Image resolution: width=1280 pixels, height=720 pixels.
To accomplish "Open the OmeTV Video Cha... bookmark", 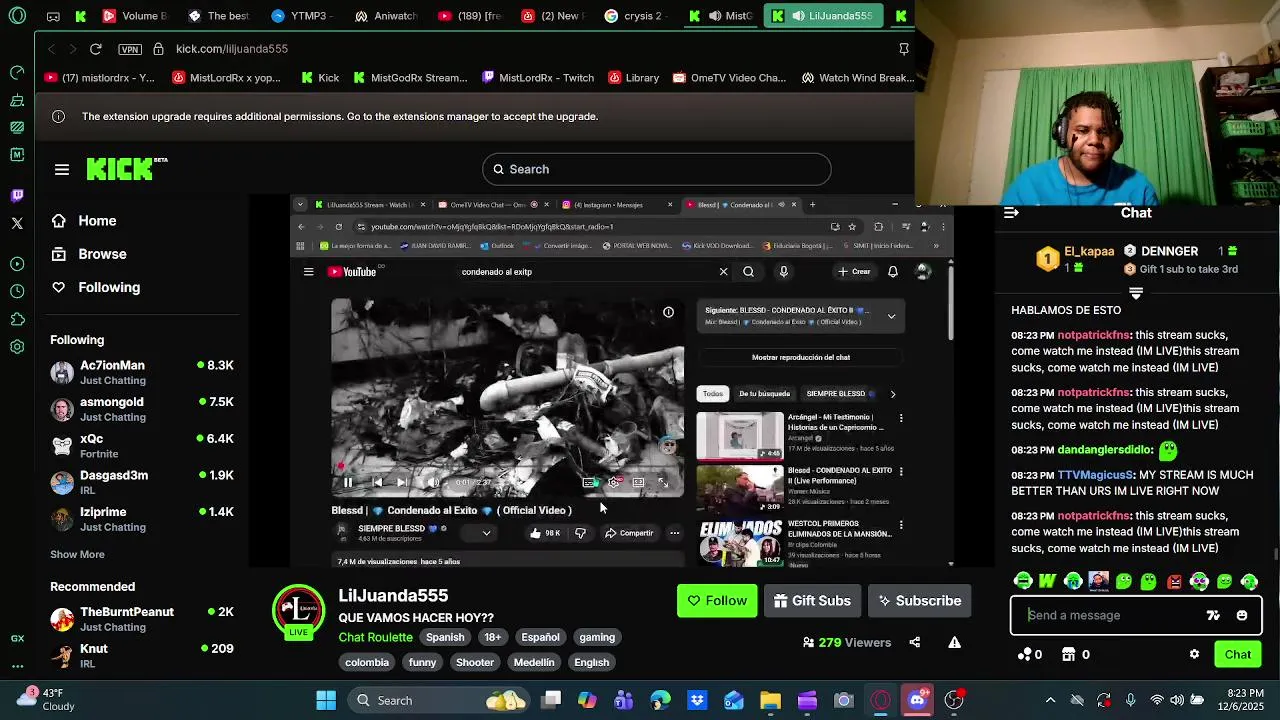I will point(729,78).
